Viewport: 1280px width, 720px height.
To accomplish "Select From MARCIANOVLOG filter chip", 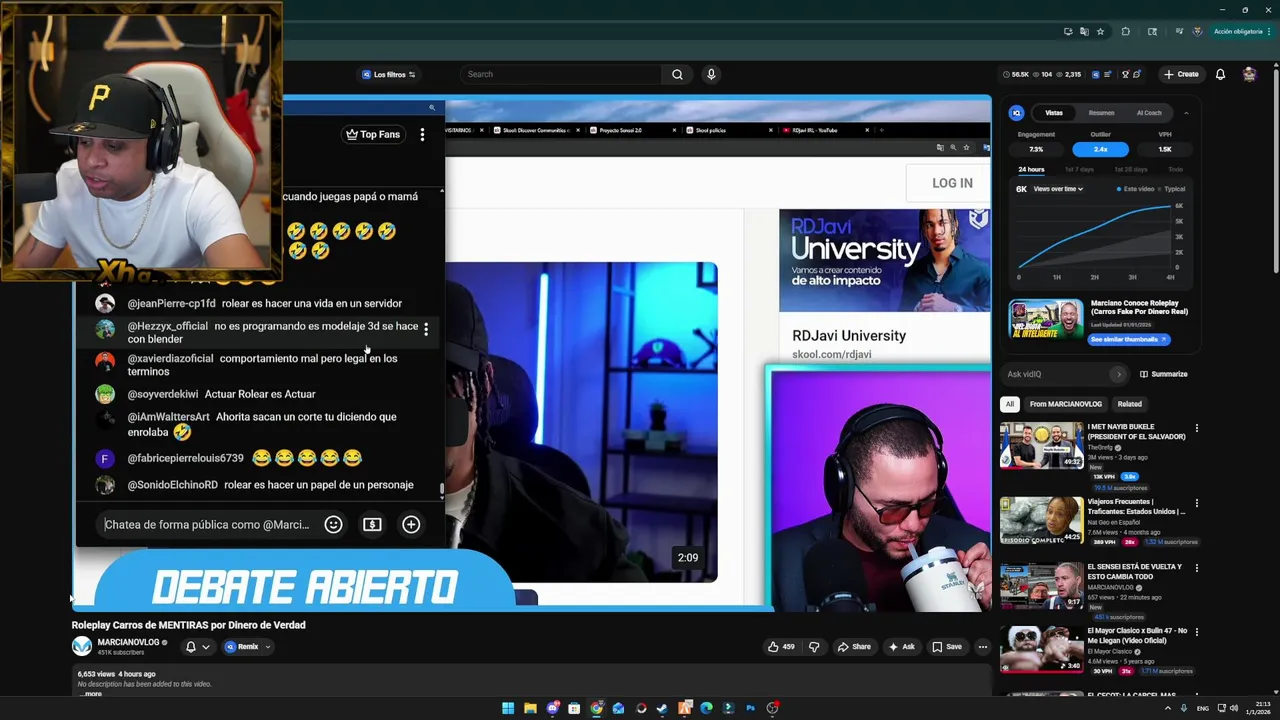I will pyautogui.click(x=1065, y=404).
